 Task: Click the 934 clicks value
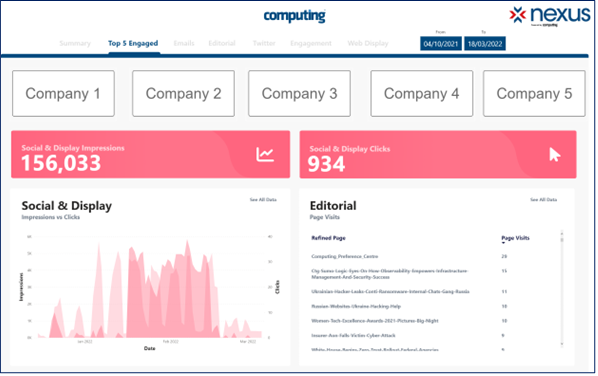tap(326, 165)
